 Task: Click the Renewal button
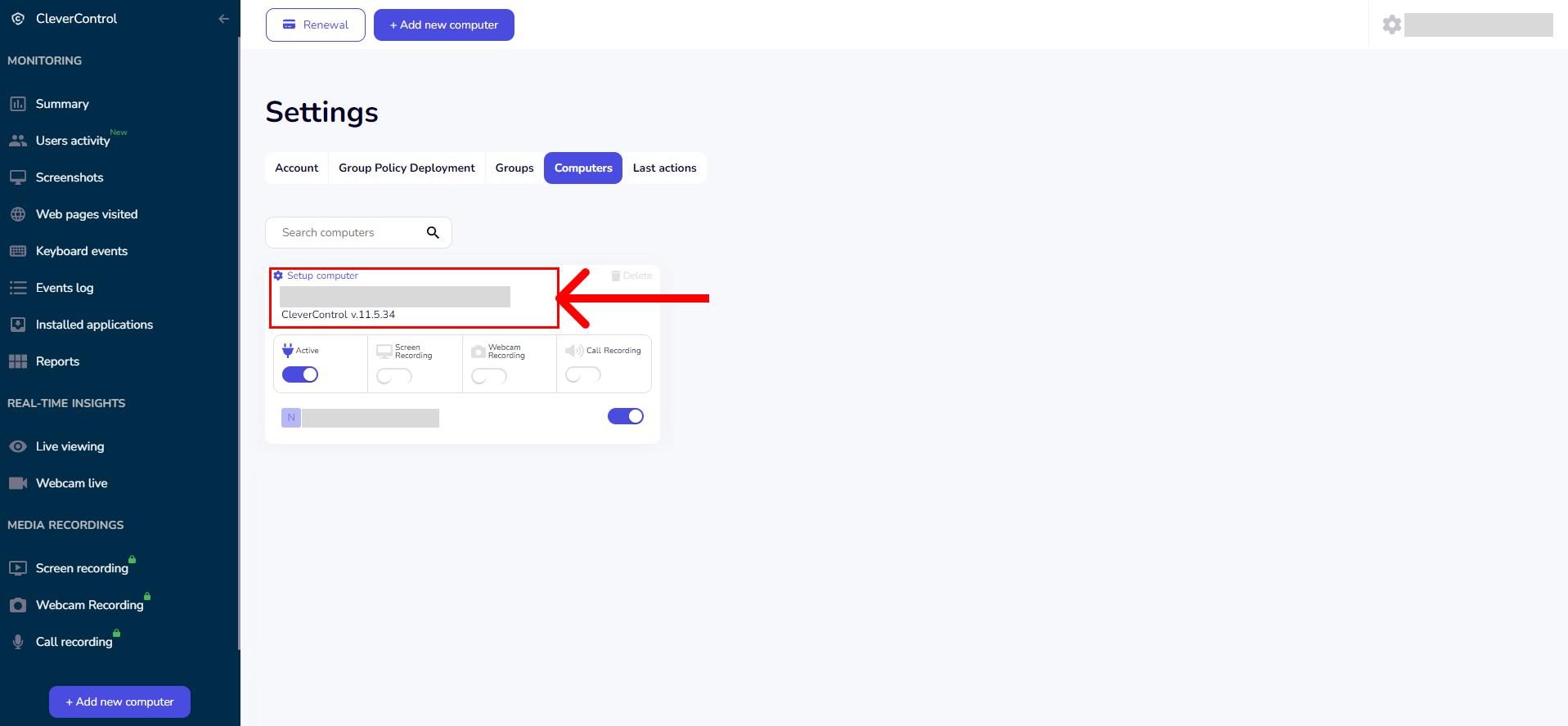316,25
